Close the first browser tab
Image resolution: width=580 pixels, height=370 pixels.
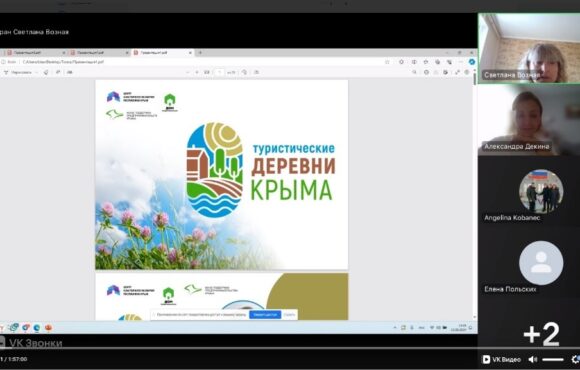click(x=64, y=53)
